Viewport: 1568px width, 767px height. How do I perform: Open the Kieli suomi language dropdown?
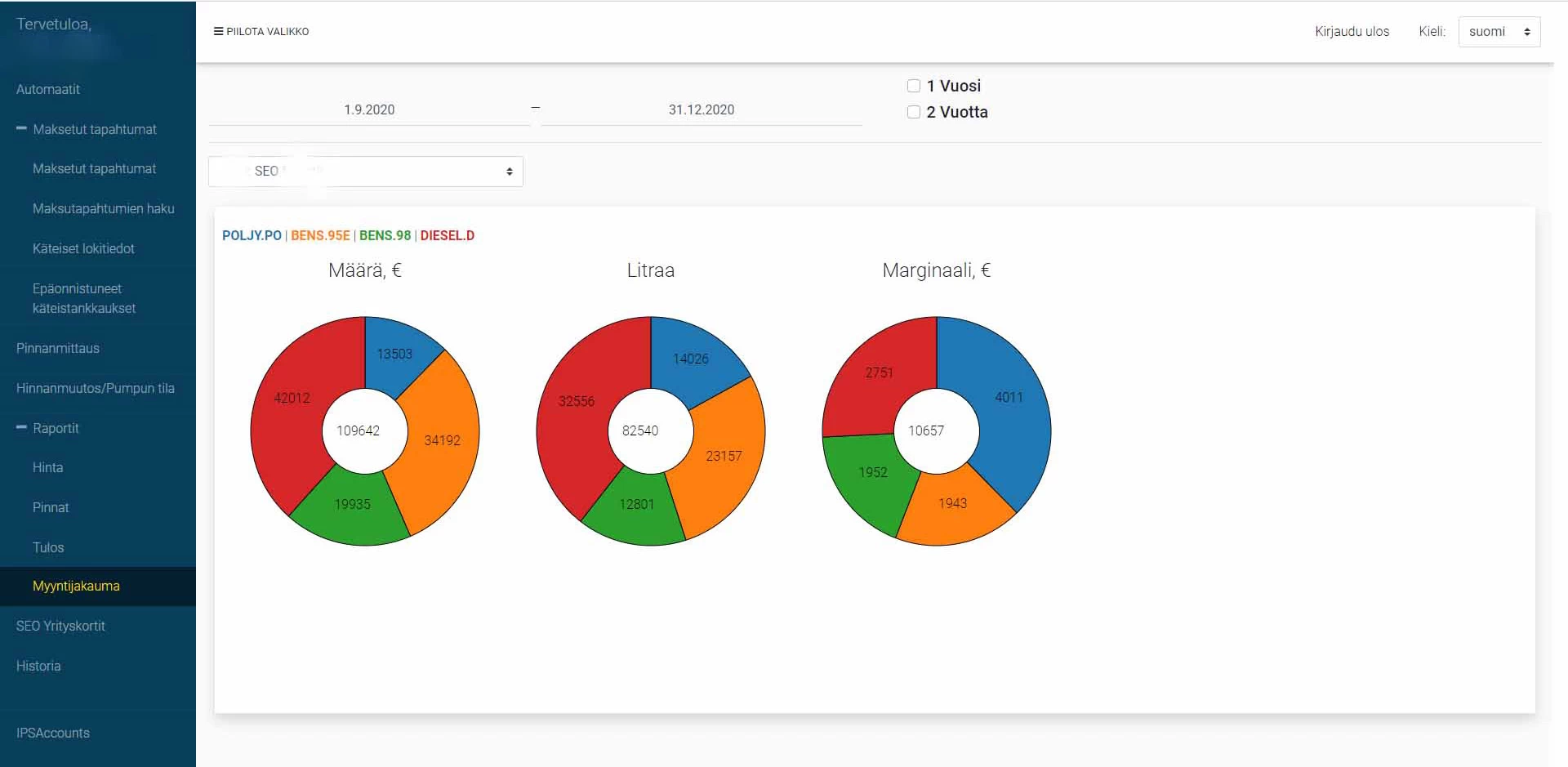[1499, 32]
